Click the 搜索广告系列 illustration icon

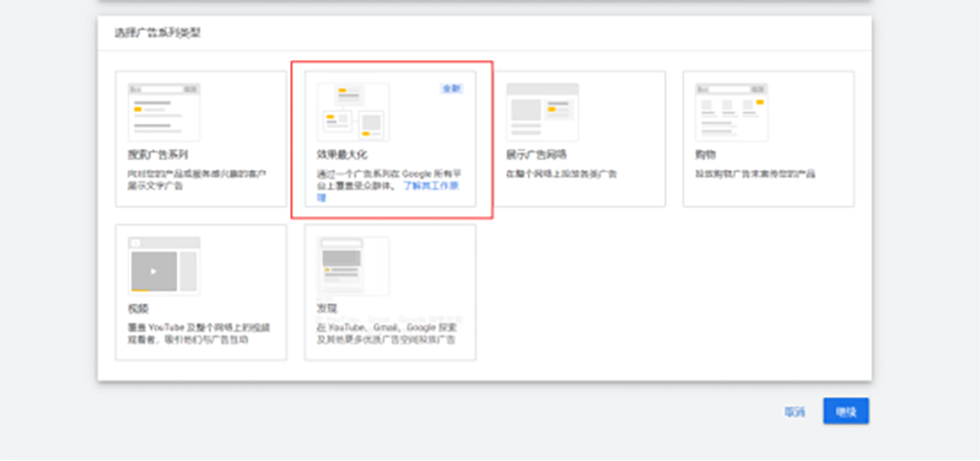coord(163,111)
